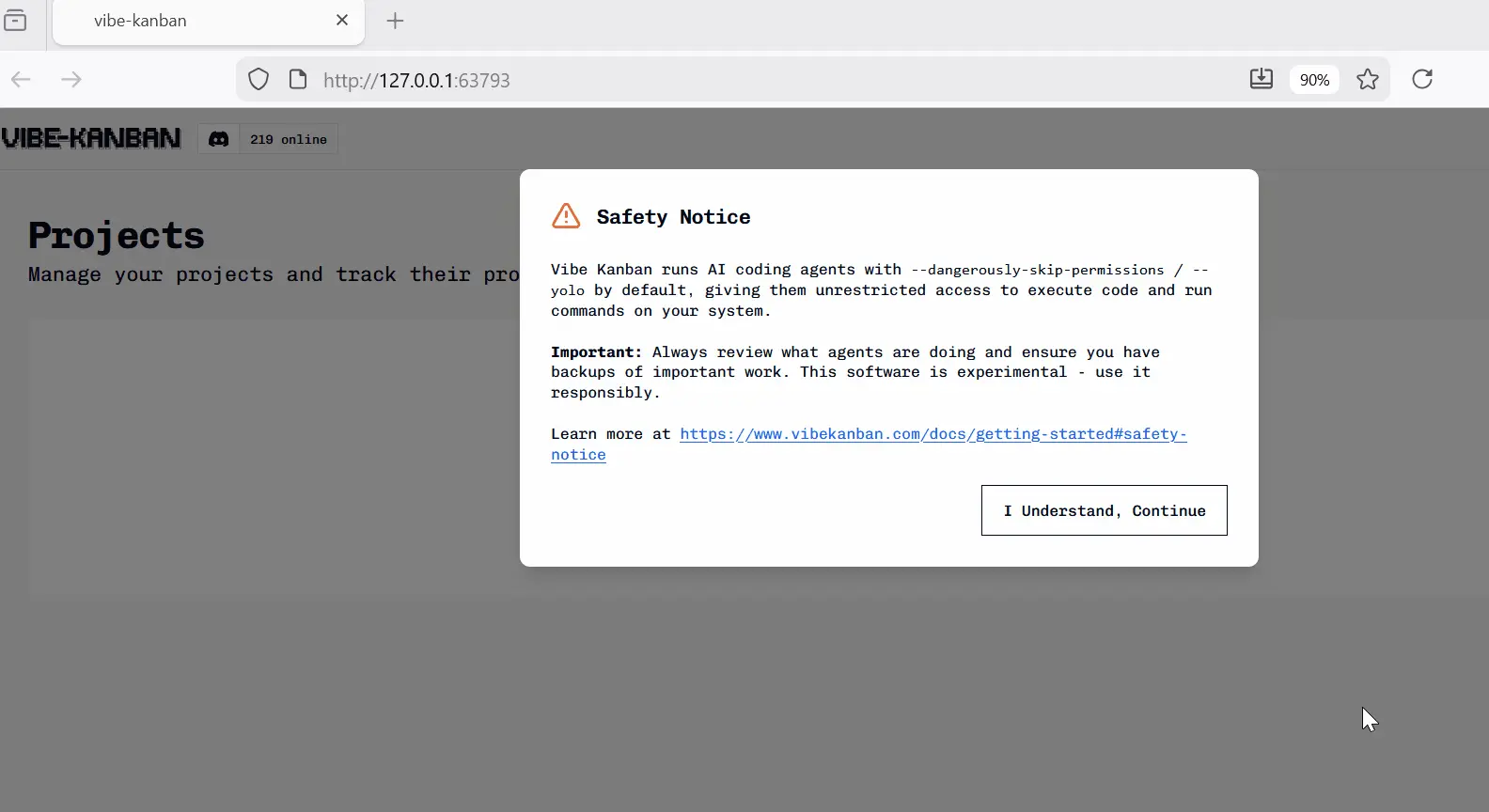Focus the address bar showing 127.0.0.1:63793
Image resolution: width=1489 pixels, height=812 pixels.
click(752, 80)
